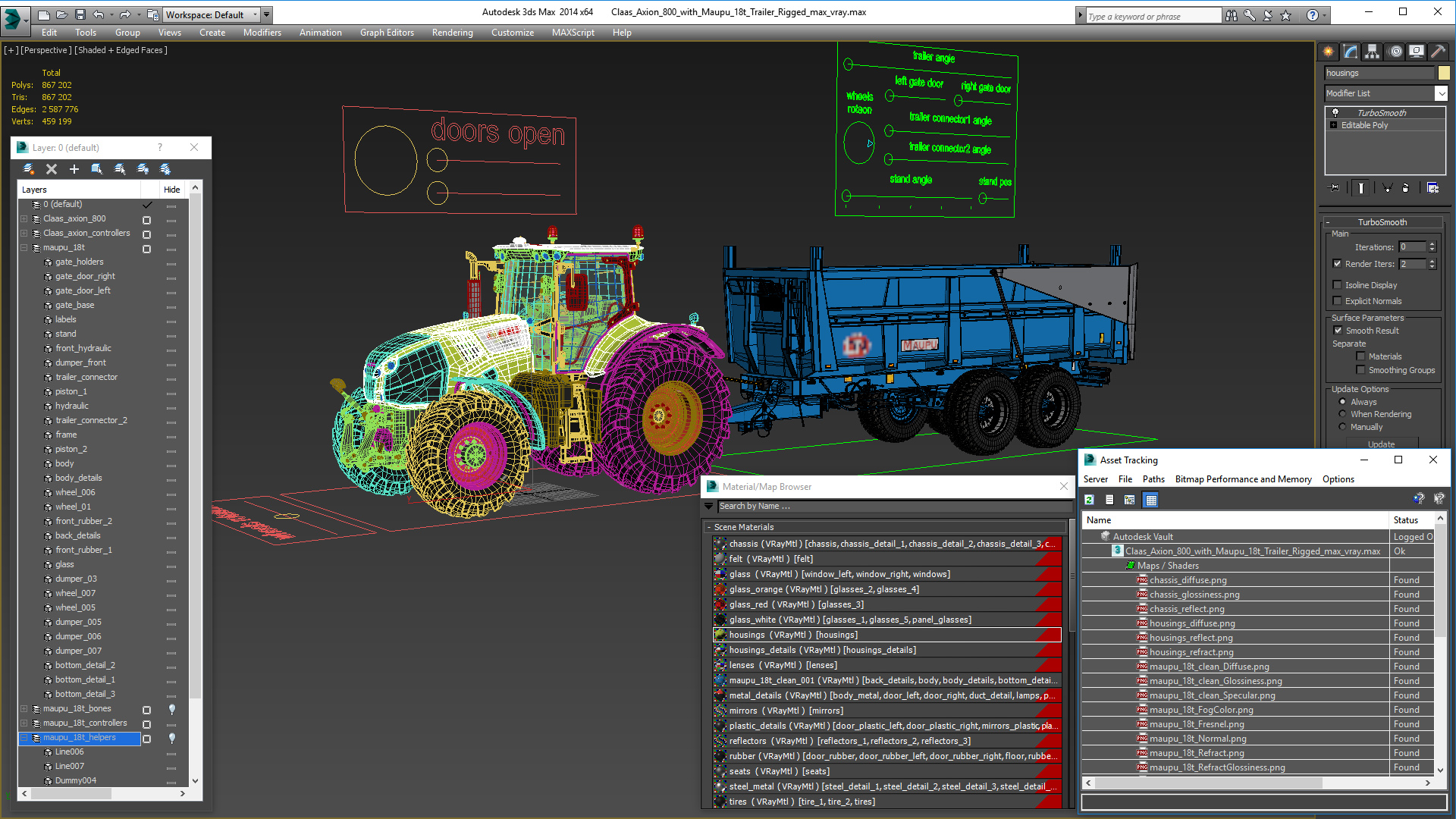Image resolution: width=1456 pixels, height=819 pixels.
Task: Switch to the Hierarchy command panel tab
Action: pyautogui.click(x=1373, y=52)
